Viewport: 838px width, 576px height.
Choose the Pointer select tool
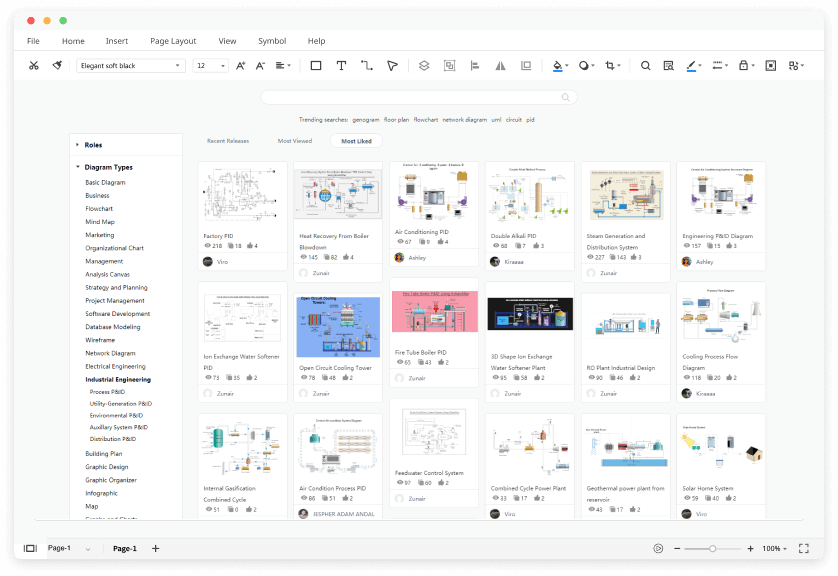point(392,66)
